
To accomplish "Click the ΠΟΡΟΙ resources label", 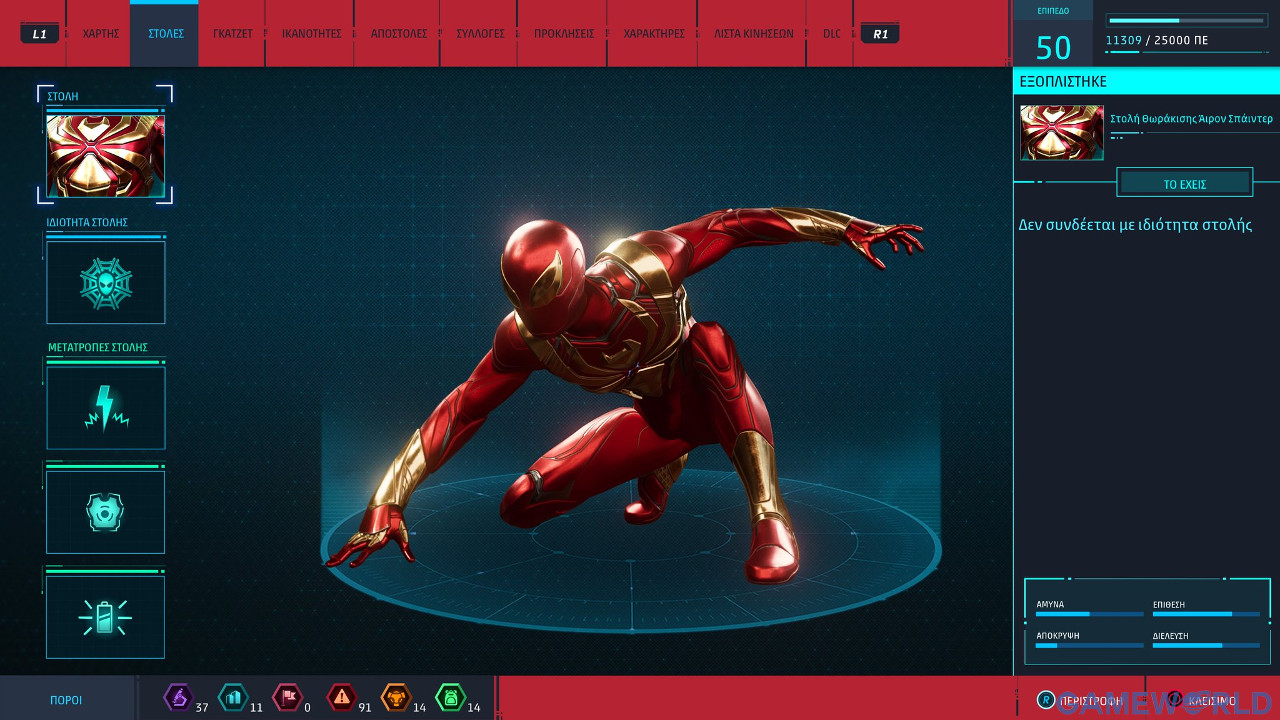I will 66,700.
